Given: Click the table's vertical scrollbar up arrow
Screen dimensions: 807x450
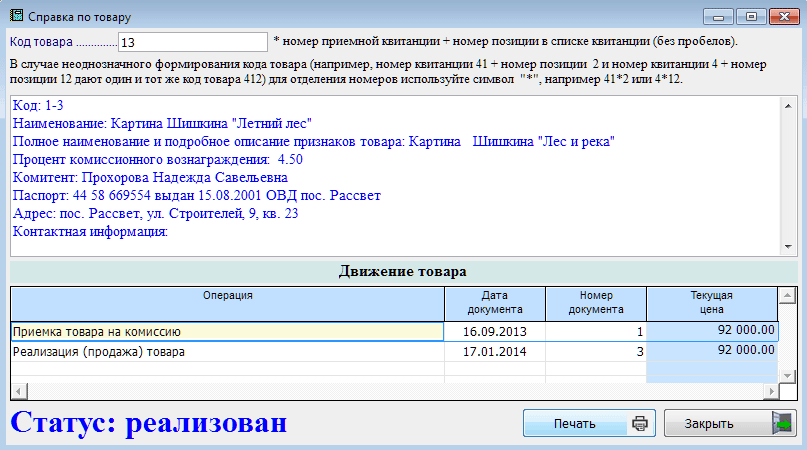Looking at the screenshot, I should [x=787, y=296].
